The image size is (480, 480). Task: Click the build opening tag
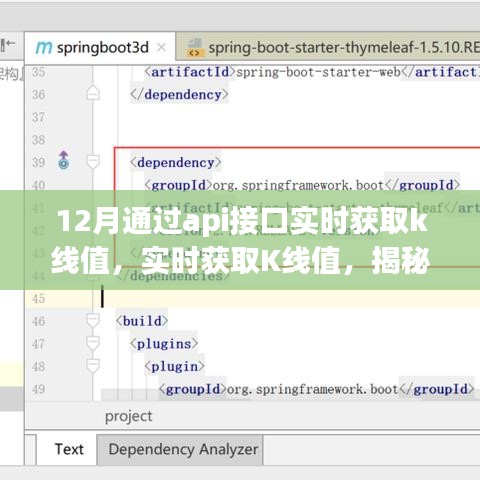142,321
